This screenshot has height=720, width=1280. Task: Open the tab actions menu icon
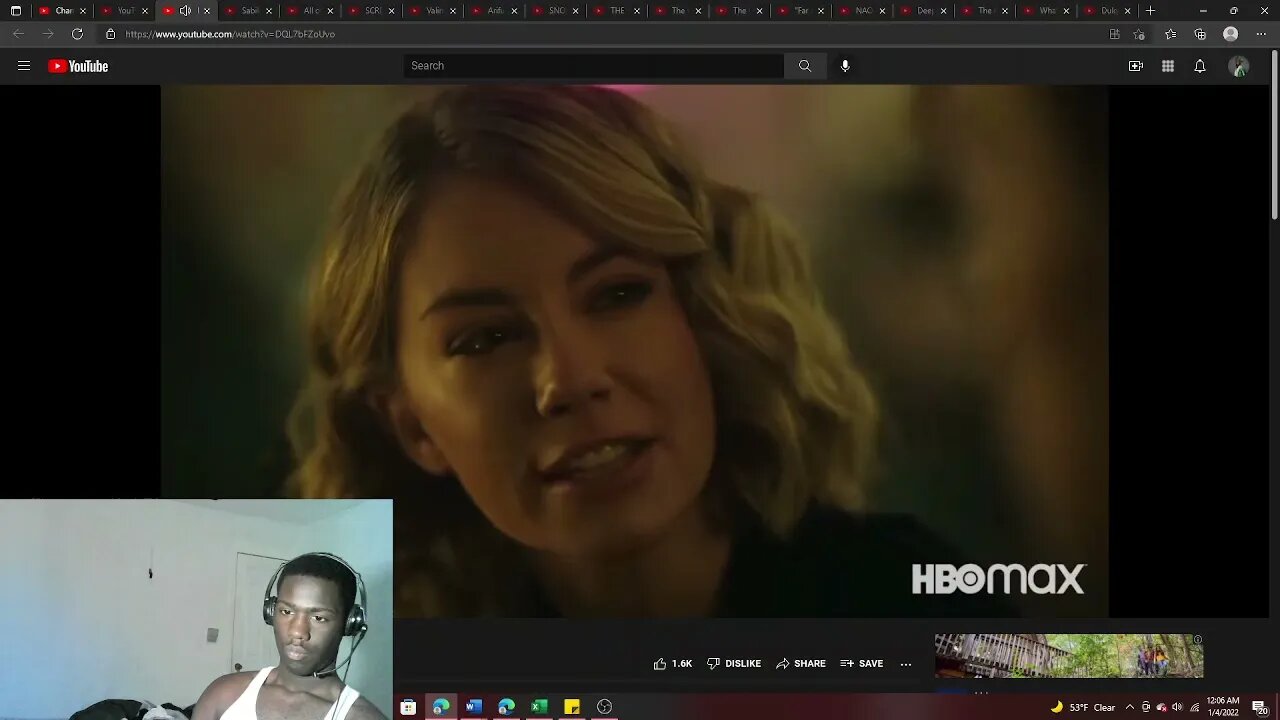(15, 11)
